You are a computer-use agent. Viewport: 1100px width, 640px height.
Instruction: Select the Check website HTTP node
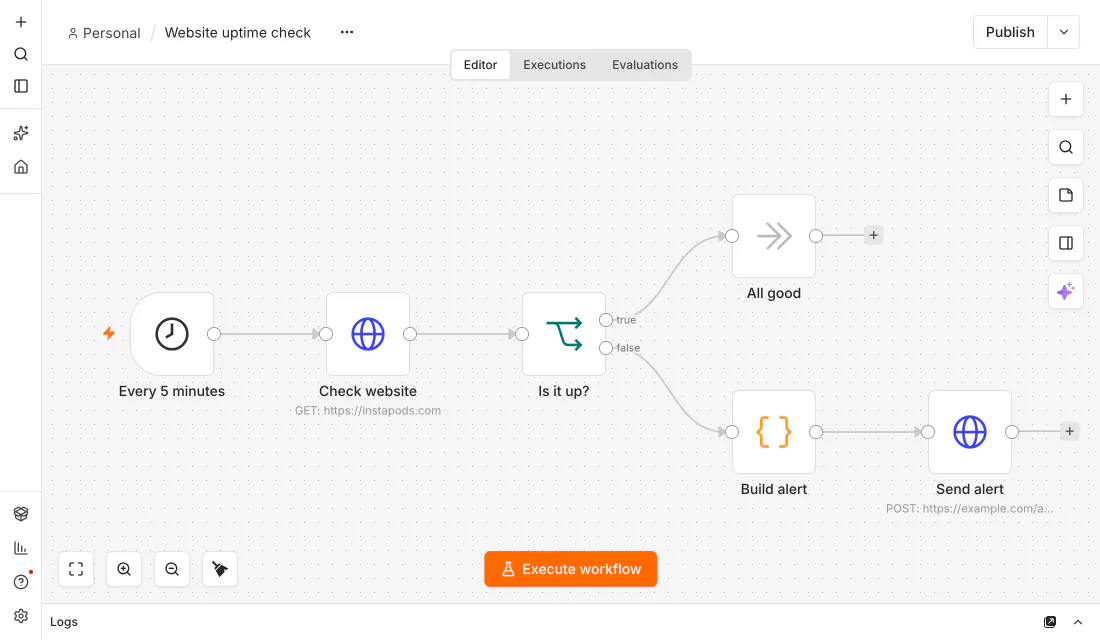click(368, 334)
